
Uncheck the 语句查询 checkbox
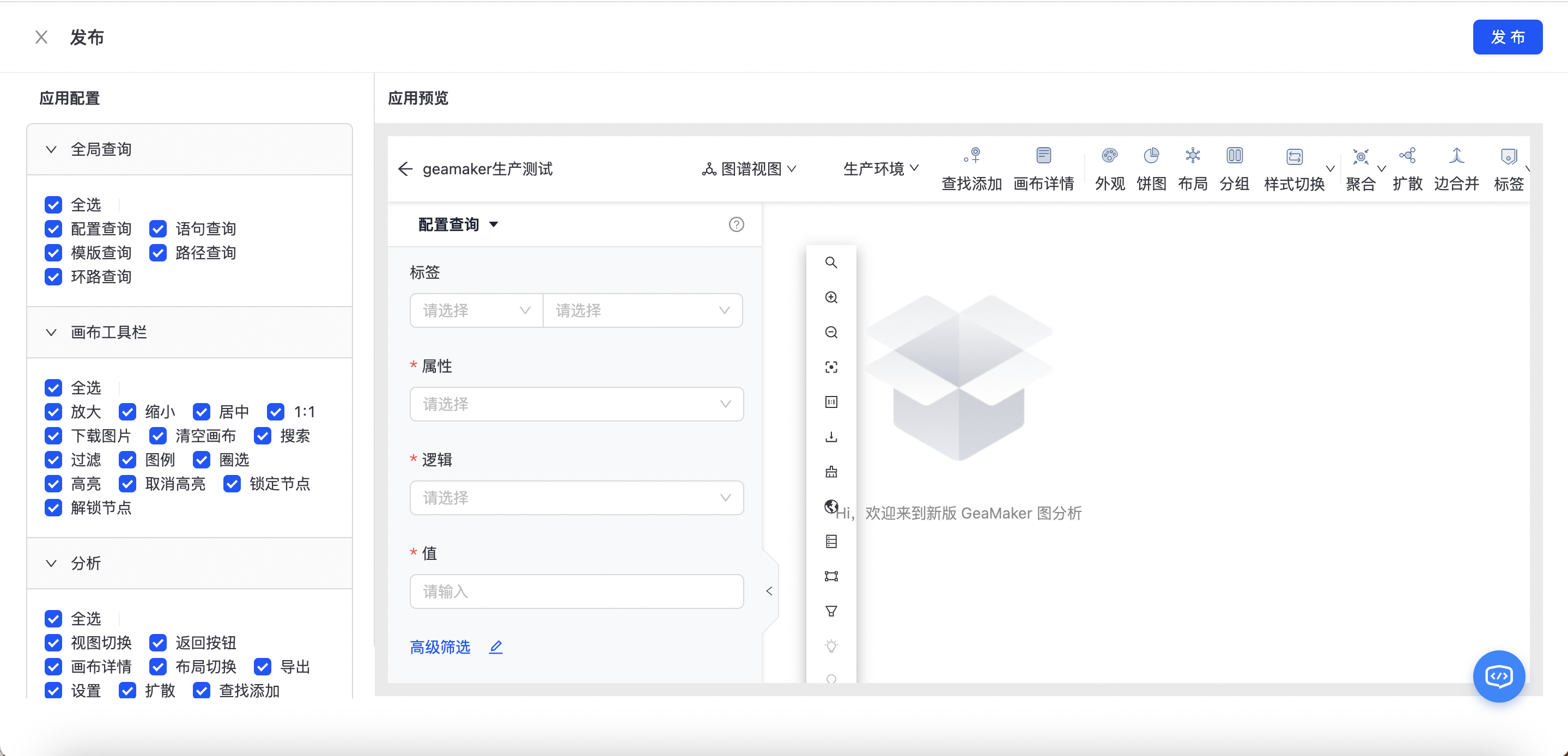tap(157, 229)
